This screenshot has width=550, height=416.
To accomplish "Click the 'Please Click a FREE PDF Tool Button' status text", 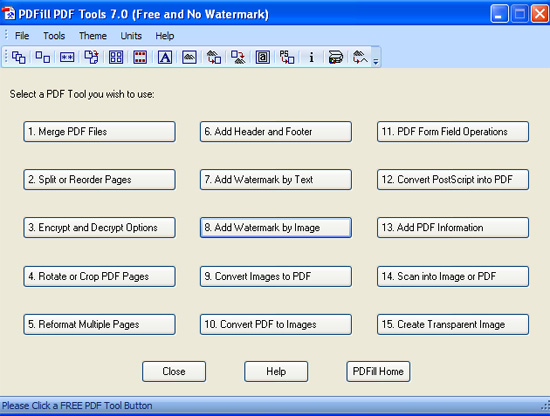I will pyautogui.click(x=77, y=406).
